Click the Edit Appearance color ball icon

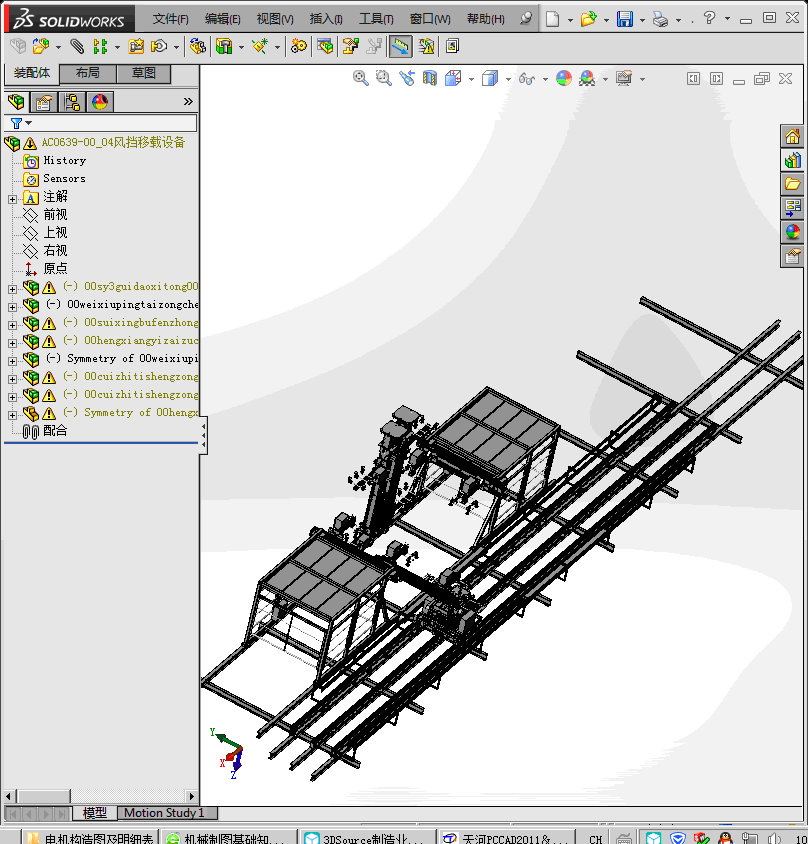click(564, 78)
